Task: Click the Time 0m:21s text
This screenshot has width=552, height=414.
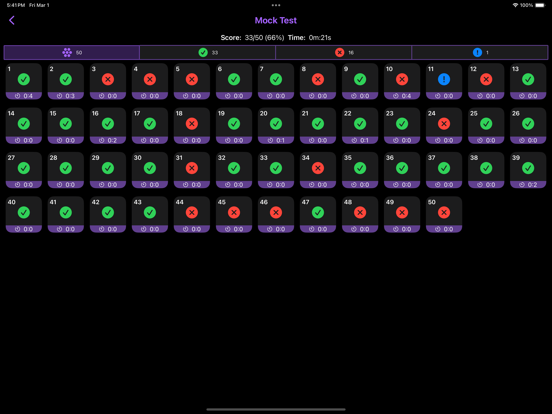Action: [309, 38]
